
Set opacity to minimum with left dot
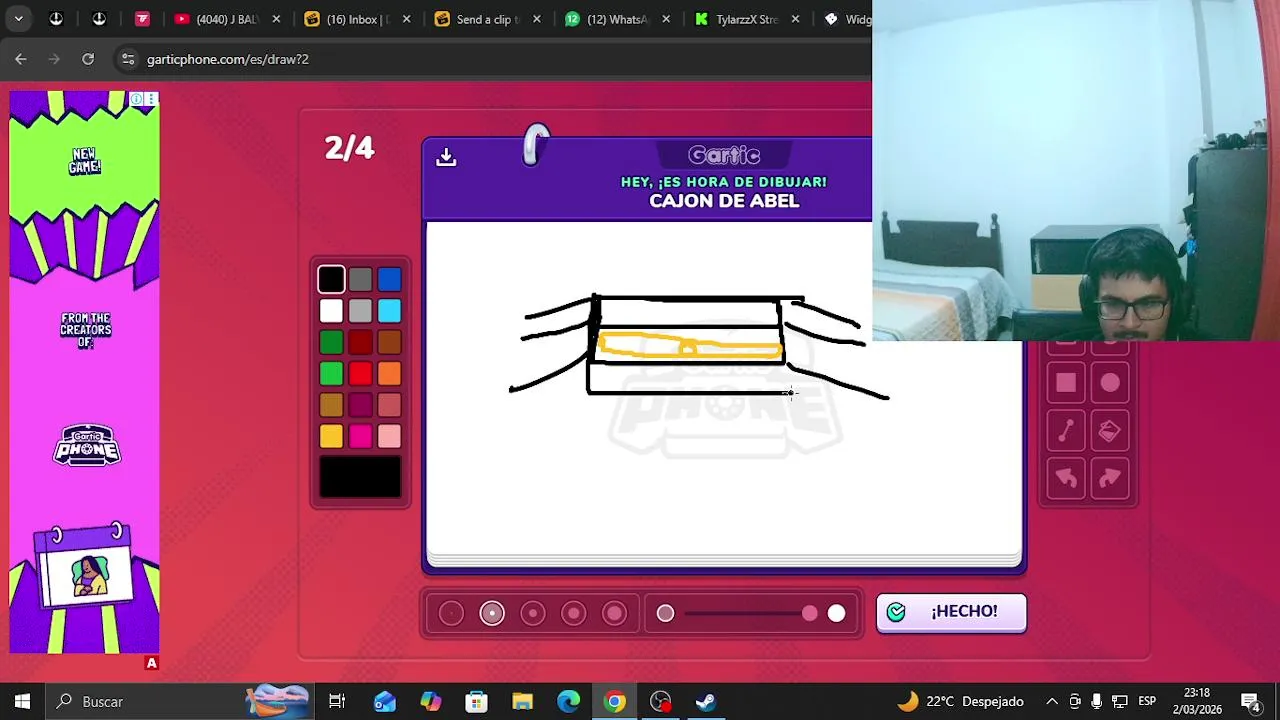pyautogui.click(x=665, y=613)
